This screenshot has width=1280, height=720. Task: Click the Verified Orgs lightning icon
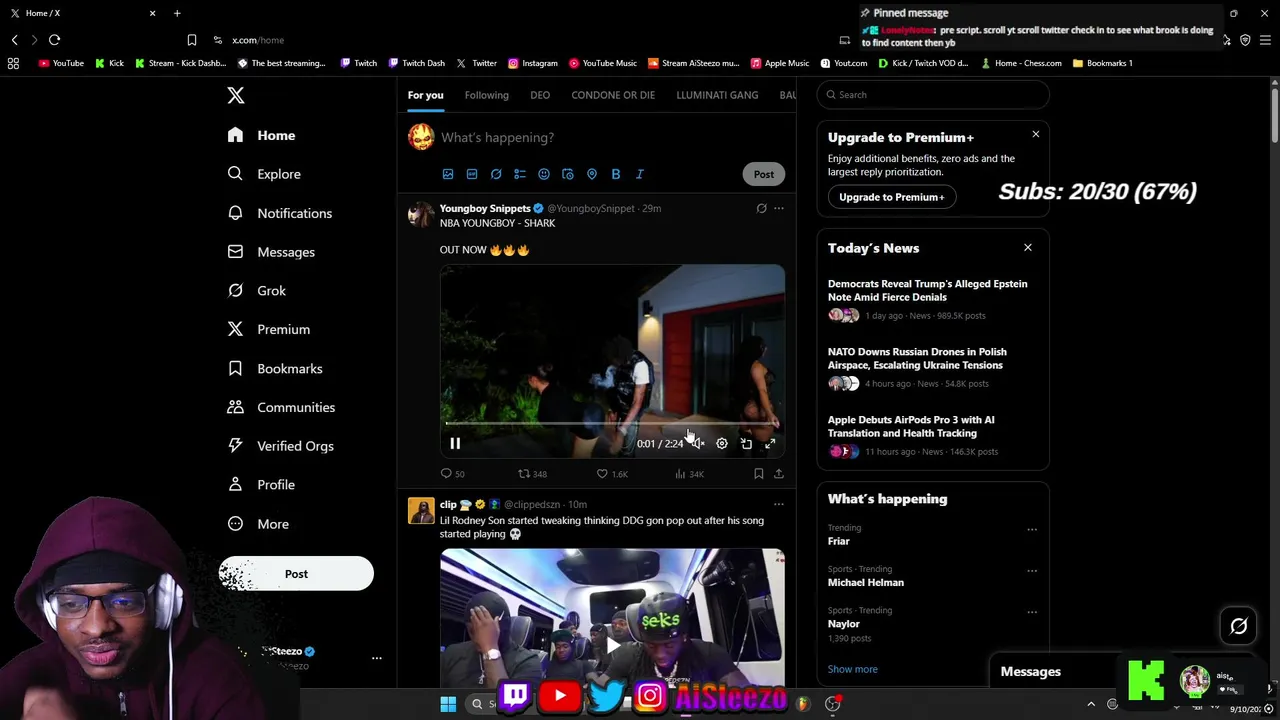pyautogui.click(x=235, y=446)
